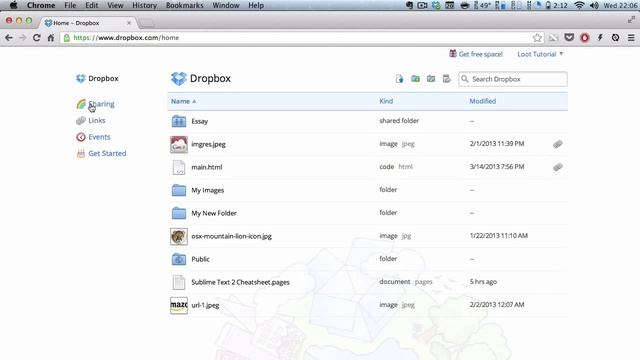This screenshot has width=640, height=360.
Task: Click the osx-mountain-lion-icon.jpg thumbnail
Action: coord(179,236)
